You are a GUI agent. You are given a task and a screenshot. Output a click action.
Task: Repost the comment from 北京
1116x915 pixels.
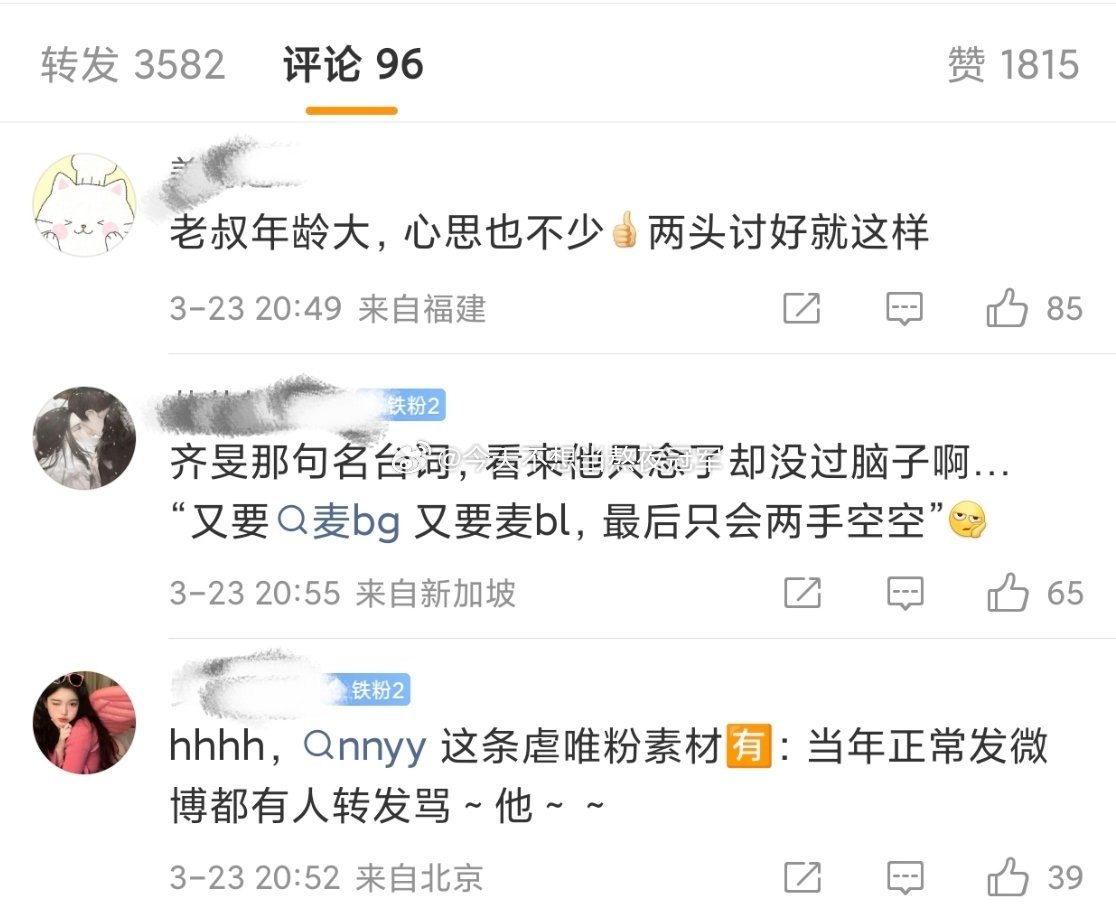(802, 877)
